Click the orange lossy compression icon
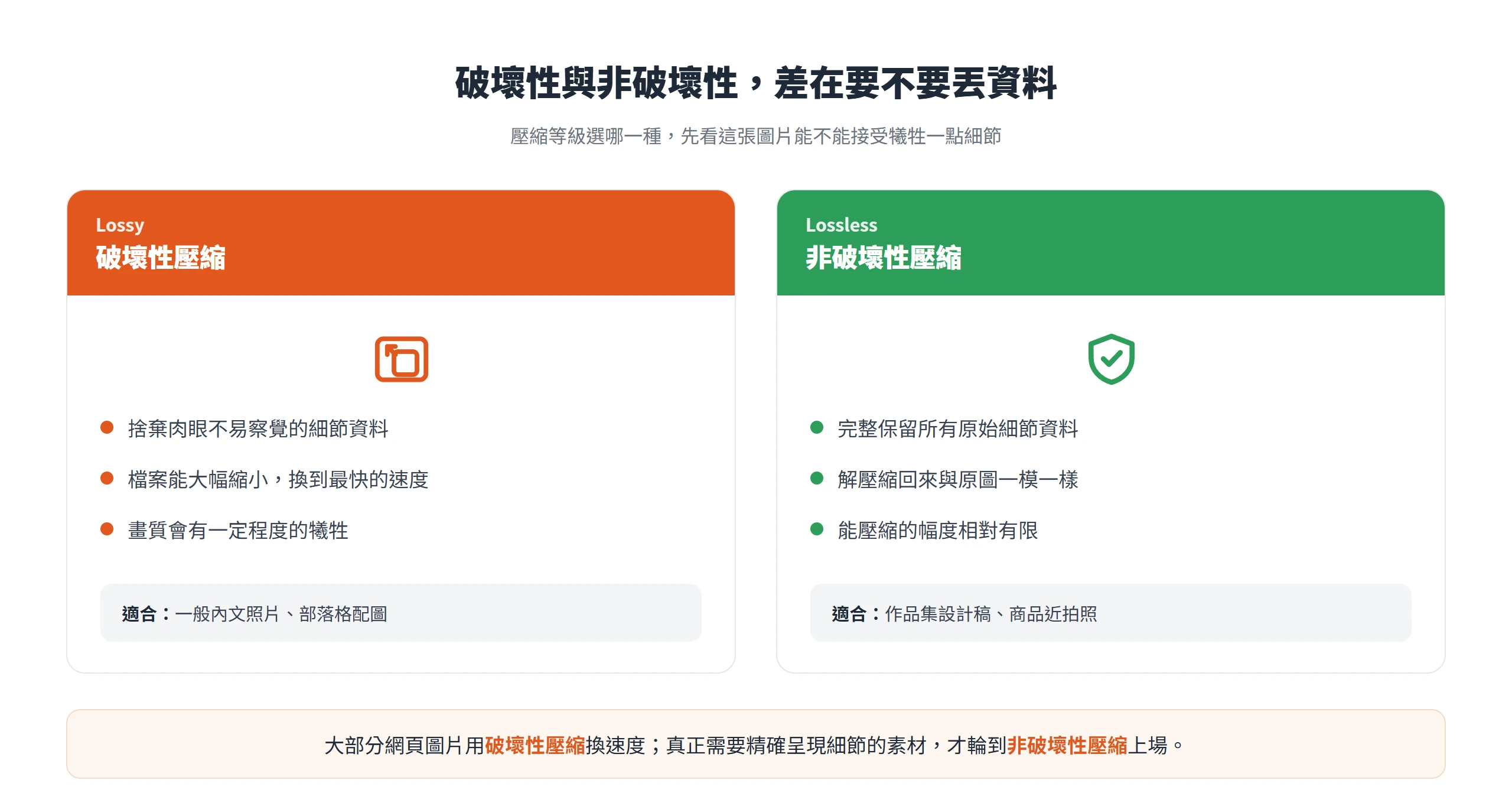The height and width of the screenshot is (793, 1512). [x=401, y=359]
